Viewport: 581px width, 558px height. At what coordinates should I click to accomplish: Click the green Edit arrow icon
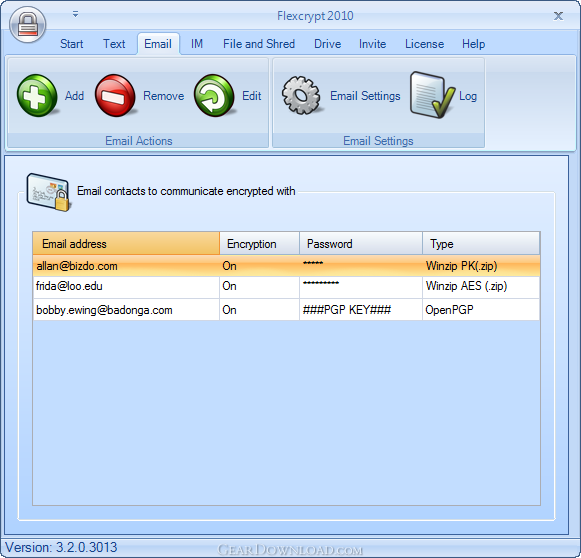214,96
